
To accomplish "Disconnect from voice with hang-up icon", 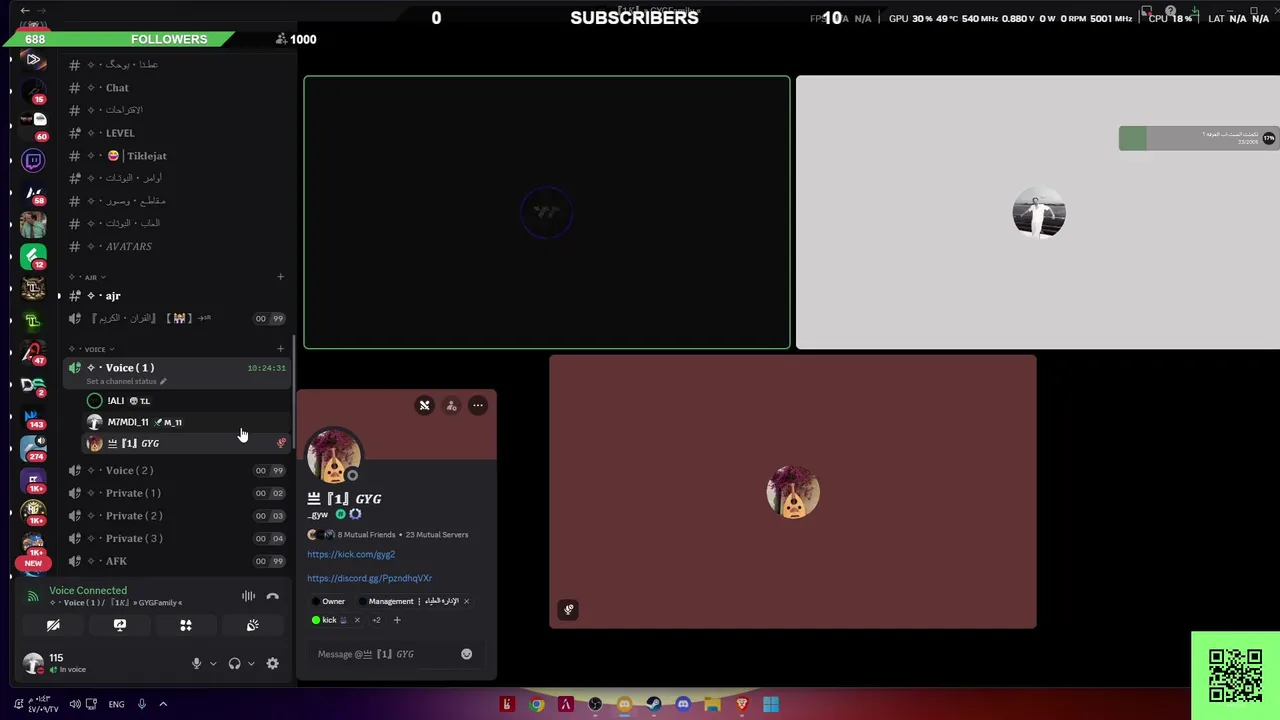I will coord(272,596).
